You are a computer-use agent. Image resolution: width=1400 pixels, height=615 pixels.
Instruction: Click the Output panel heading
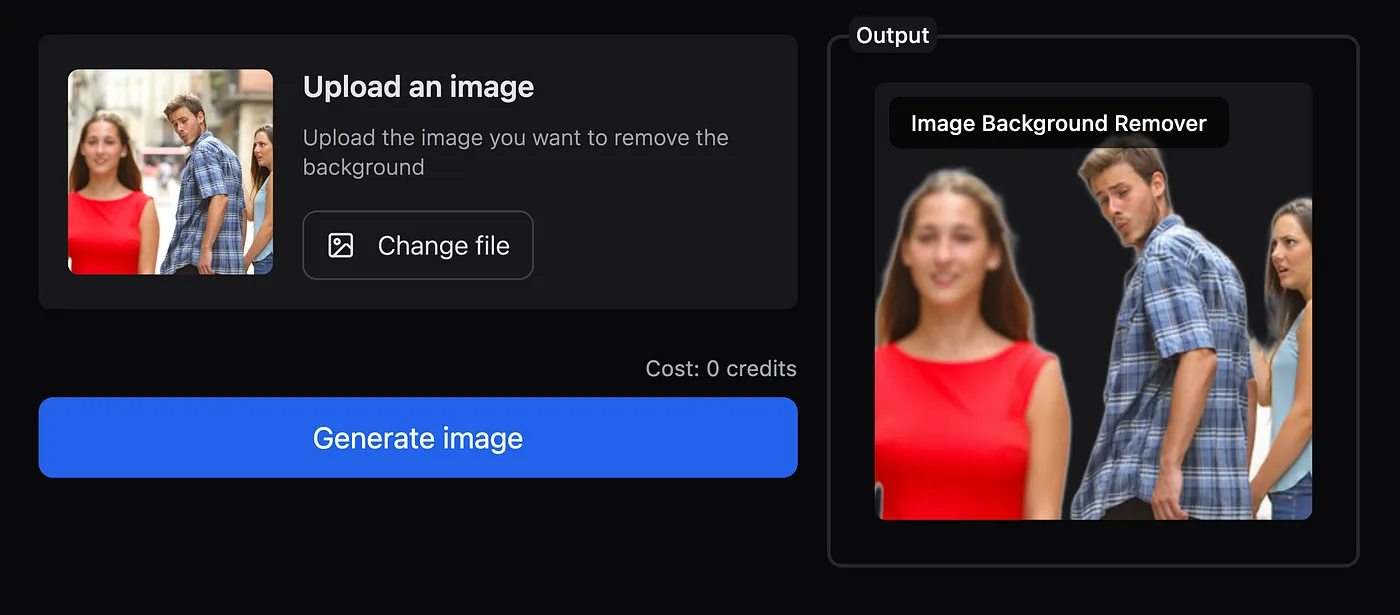click(x=893, y=36)
